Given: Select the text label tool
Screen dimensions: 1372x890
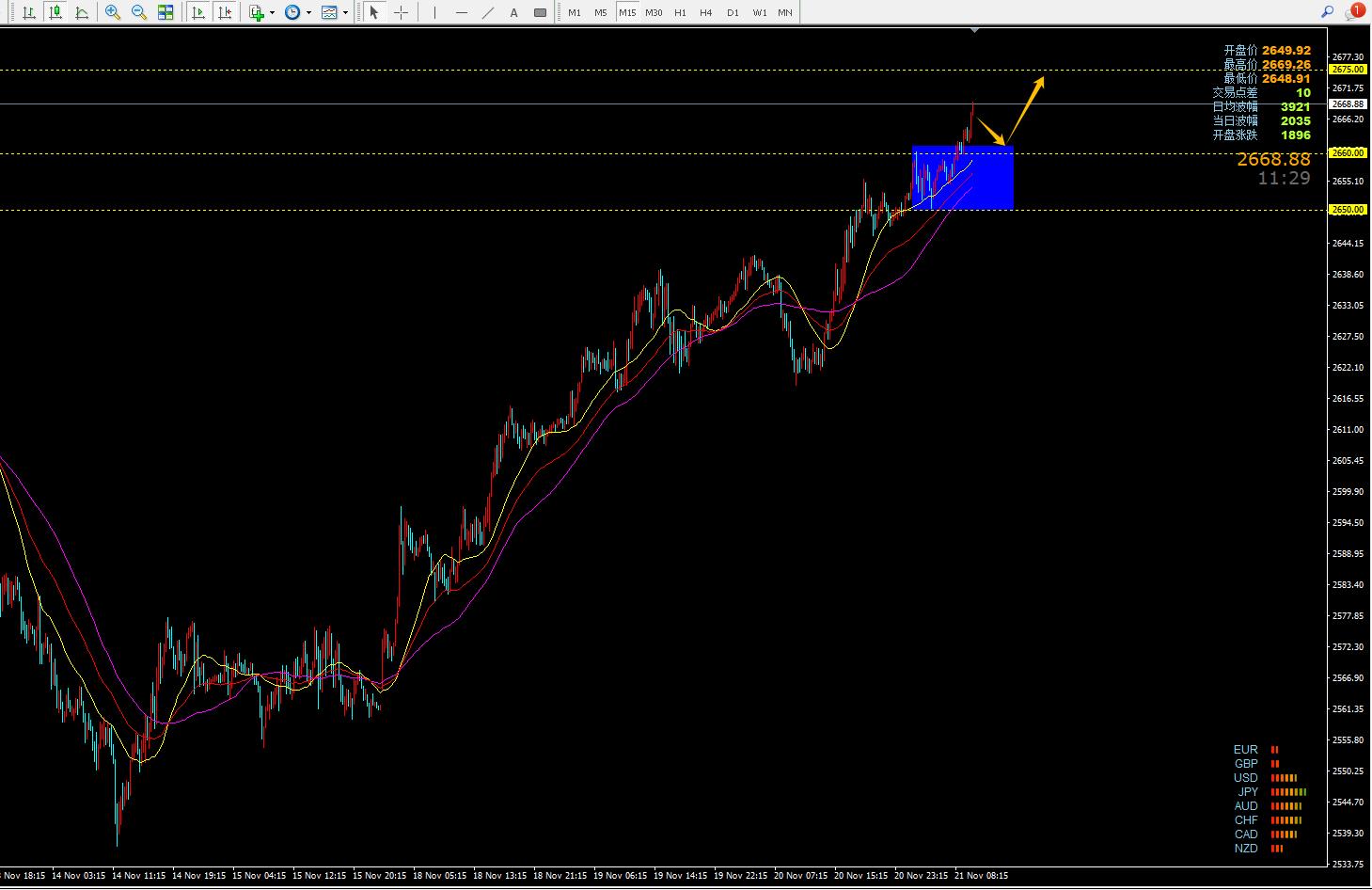Looking at the screenshot, I should coord(513,12).
